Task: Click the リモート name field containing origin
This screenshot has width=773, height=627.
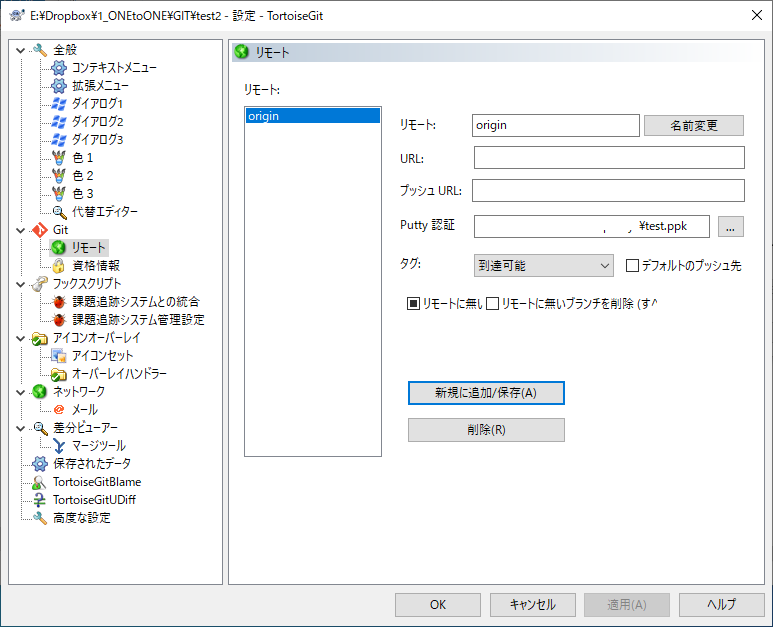Action: [x=556, y=125]
